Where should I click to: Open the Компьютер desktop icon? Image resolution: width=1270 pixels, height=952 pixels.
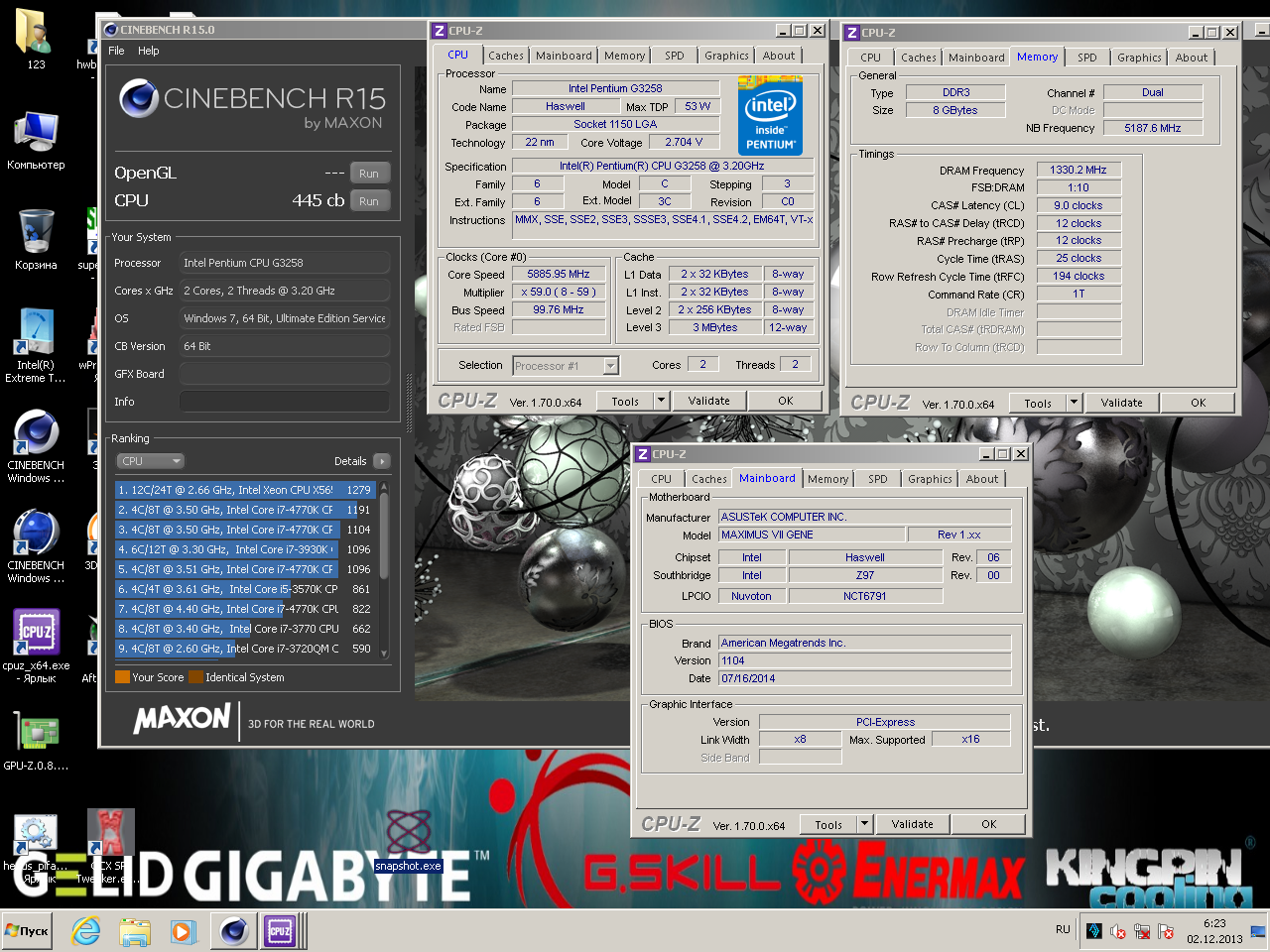click(x=36, y=133)
